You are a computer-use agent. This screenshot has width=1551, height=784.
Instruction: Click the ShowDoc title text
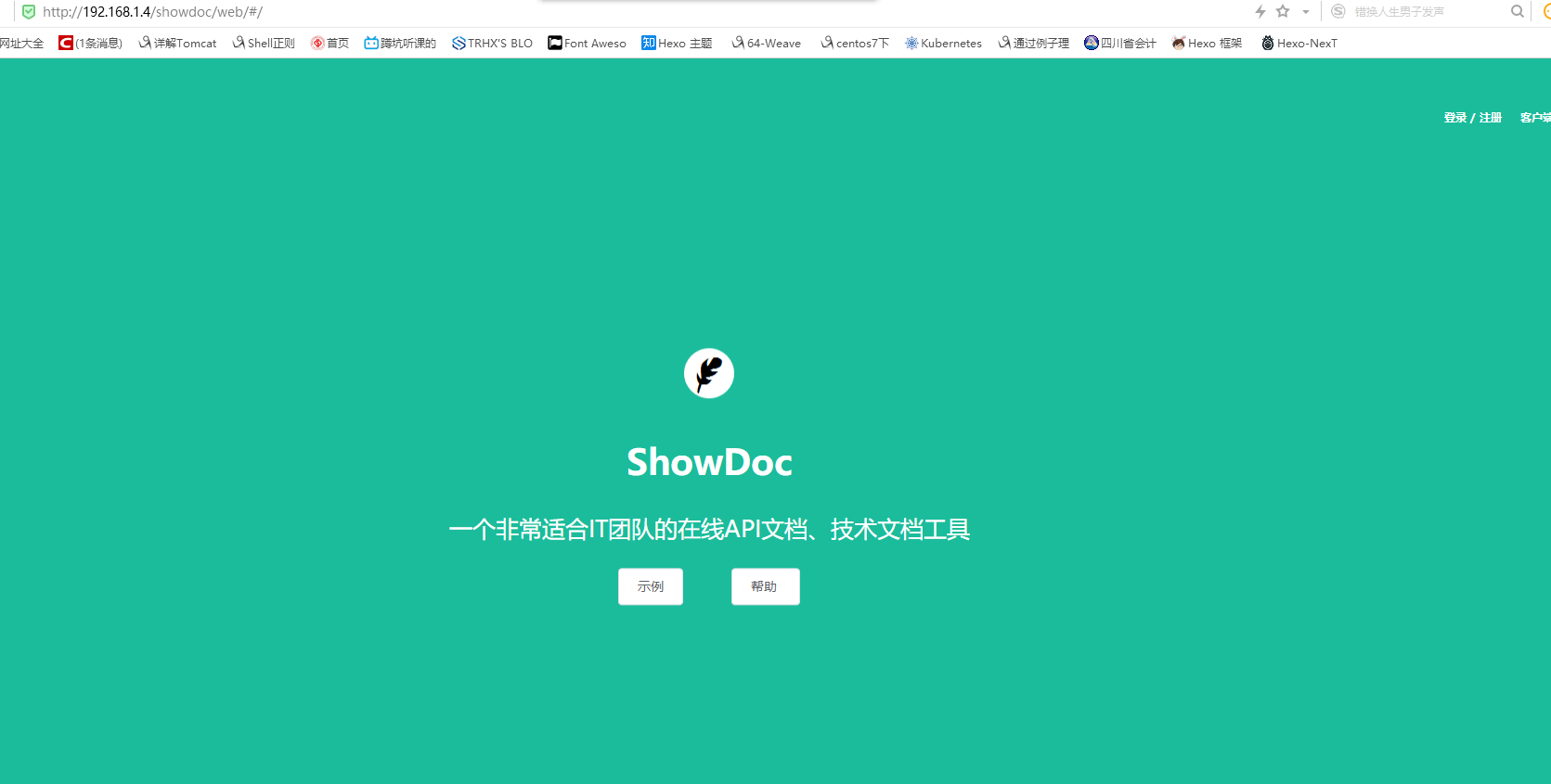[709, 462]
